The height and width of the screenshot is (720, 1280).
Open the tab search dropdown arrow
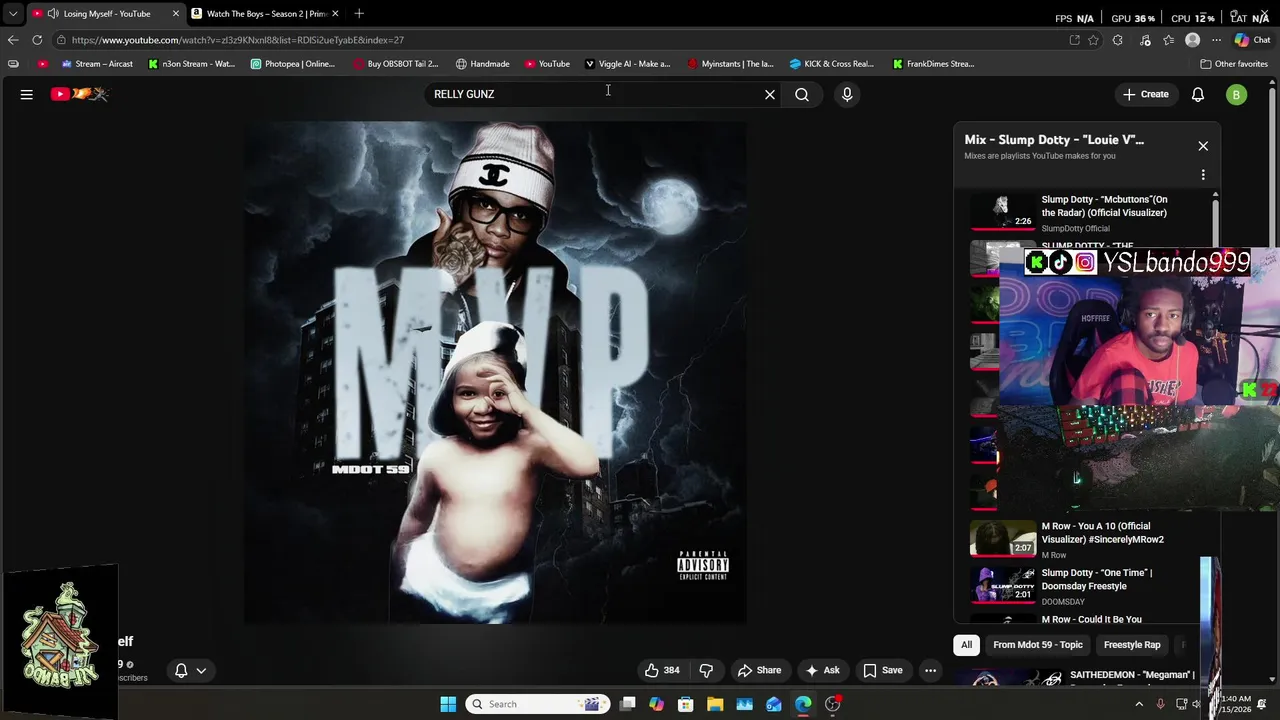13,13
